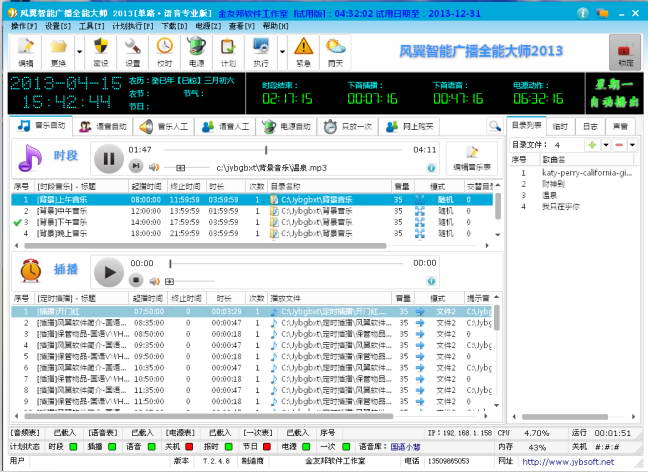Viewport: 648px width, 472px height.
Task: Open the 操作 menu
Action: coord(24,26)
